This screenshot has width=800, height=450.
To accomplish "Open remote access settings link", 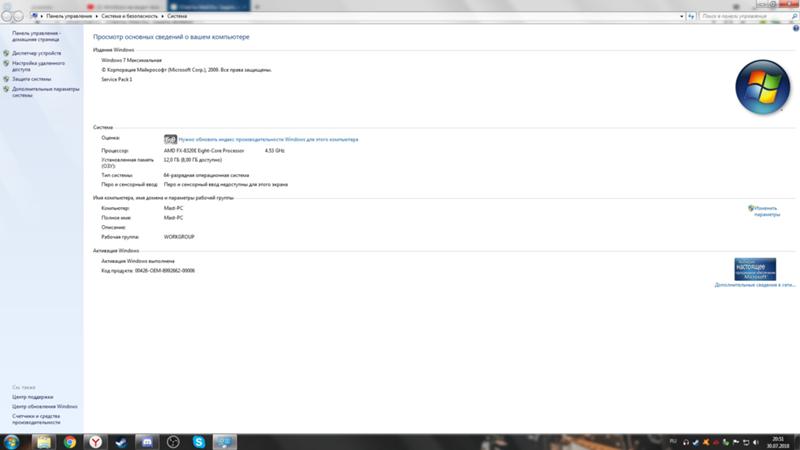I will click(x=38, y=66).
